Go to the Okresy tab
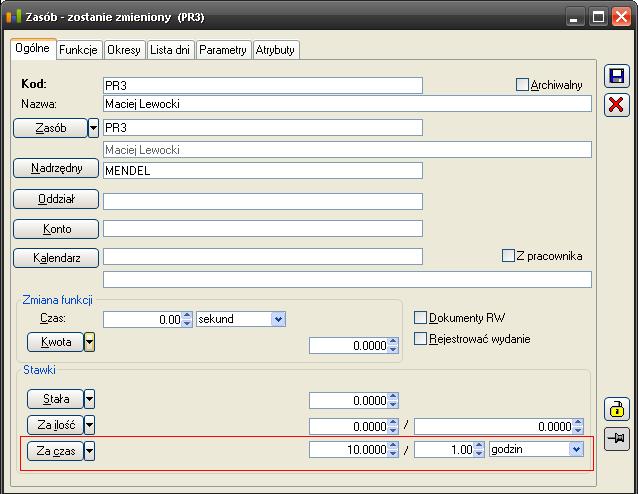Image resolution: width=638 pixels, height=494 pixels. tap(124, 50)
